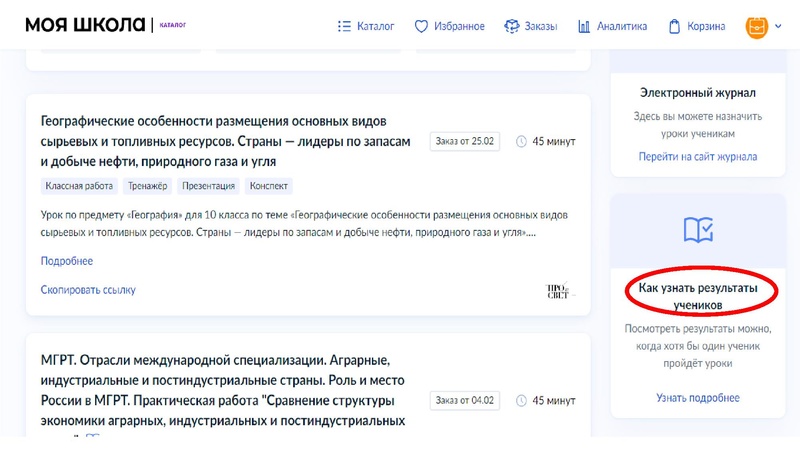Follow the Перейти на сайт журнала link
Viewport: 800px width, 450px height.
coord(697,157)
